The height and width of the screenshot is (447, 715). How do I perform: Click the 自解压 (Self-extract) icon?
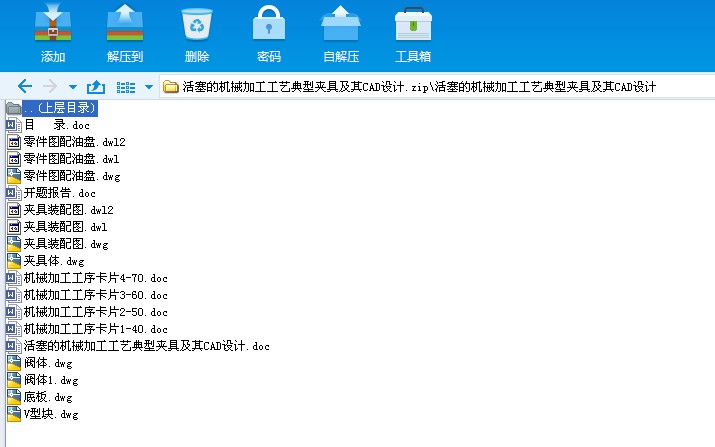click(x=341, y=22)
